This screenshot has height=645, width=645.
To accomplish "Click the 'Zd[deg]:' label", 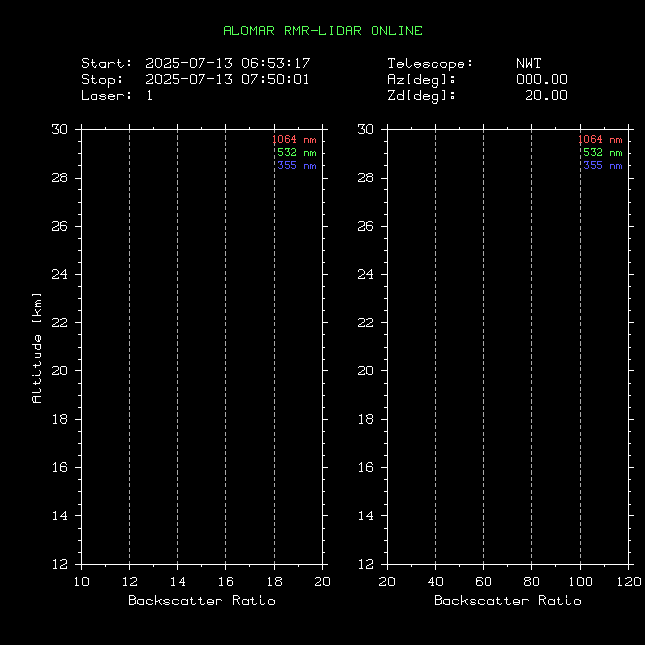I will (421, 96).
